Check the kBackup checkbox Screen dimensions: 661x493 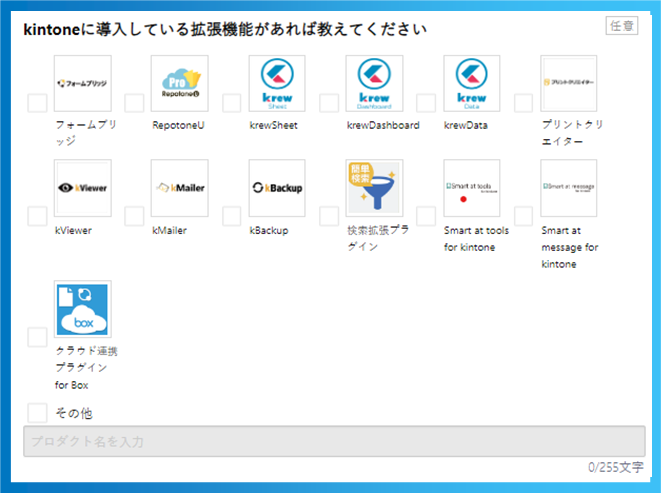pyautogui.click(x=231, y=216)
